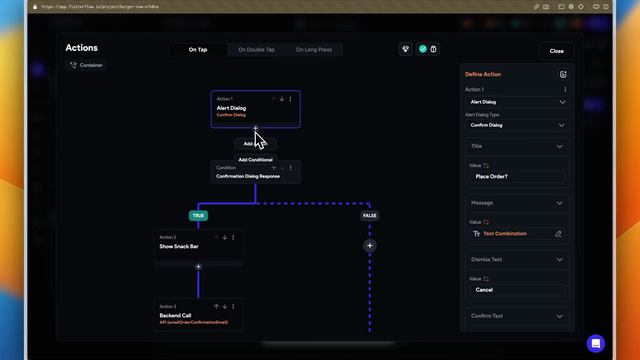Click the copy icon beside Define Action

(563, 74)
